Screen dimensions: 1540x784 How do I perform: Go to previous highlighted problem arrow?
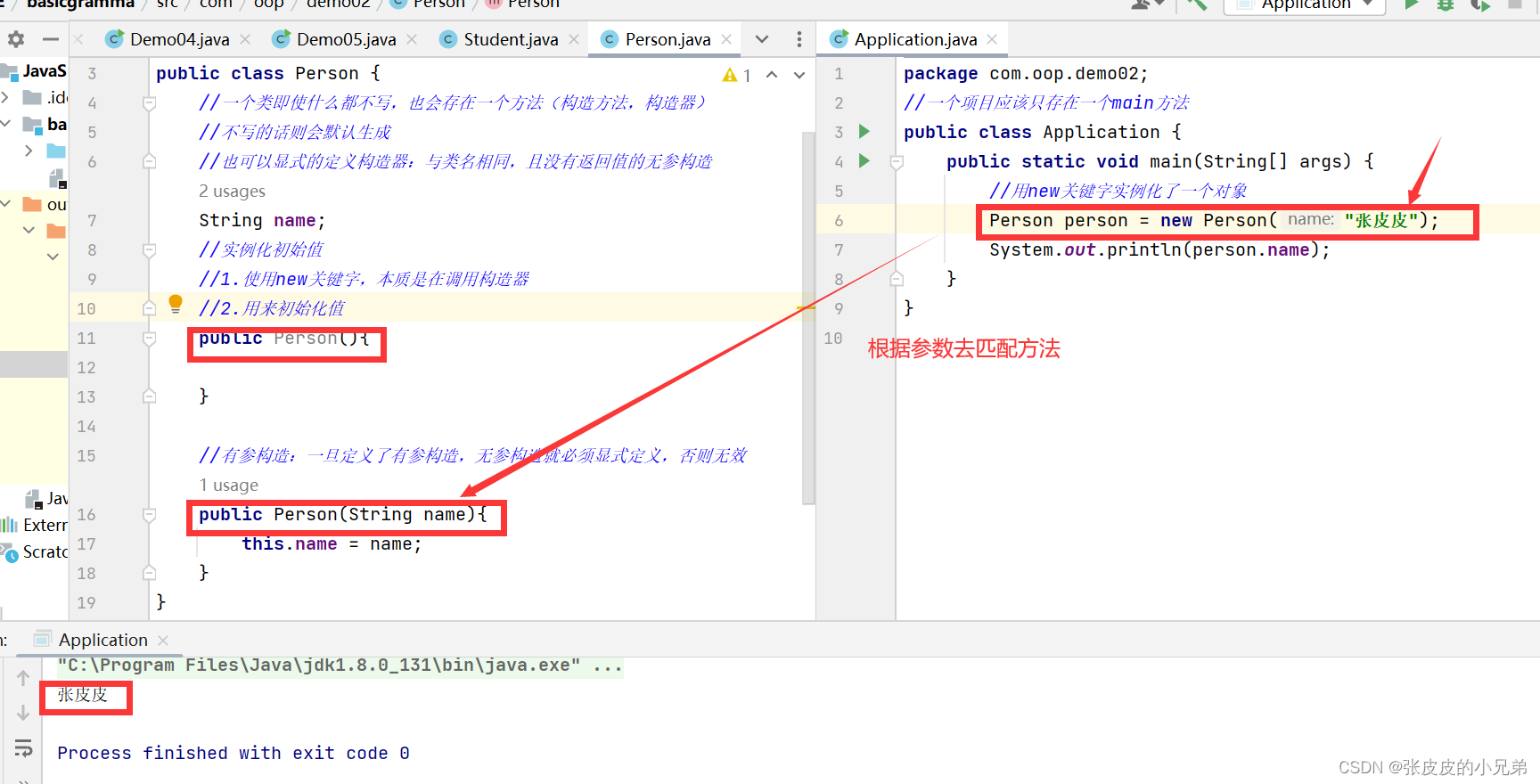[772, 75]
